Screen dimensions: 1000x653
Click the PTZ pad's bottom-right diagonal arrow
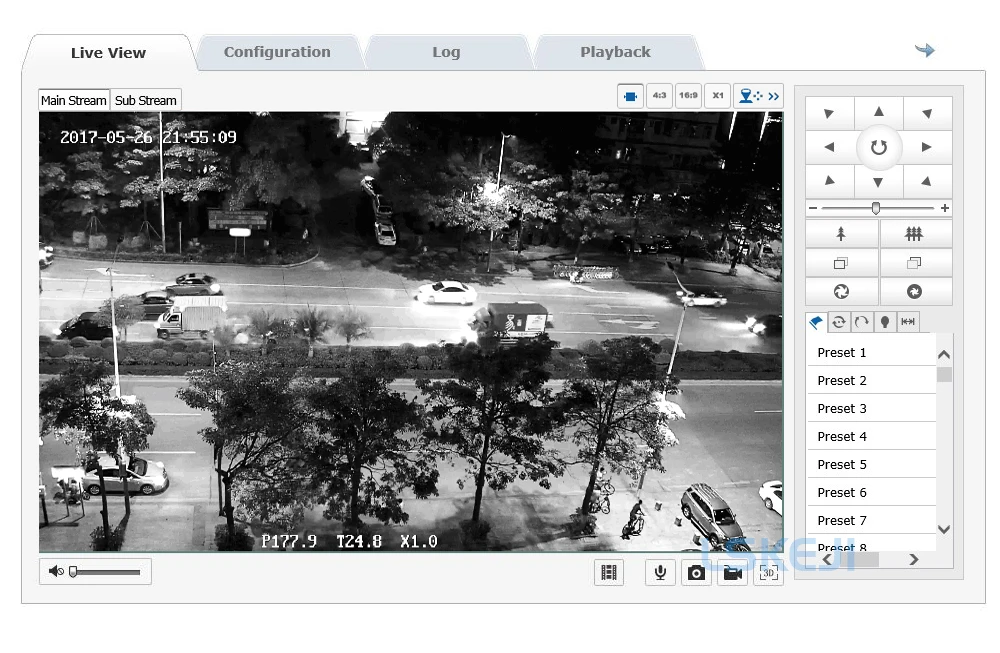click(927, 181)
